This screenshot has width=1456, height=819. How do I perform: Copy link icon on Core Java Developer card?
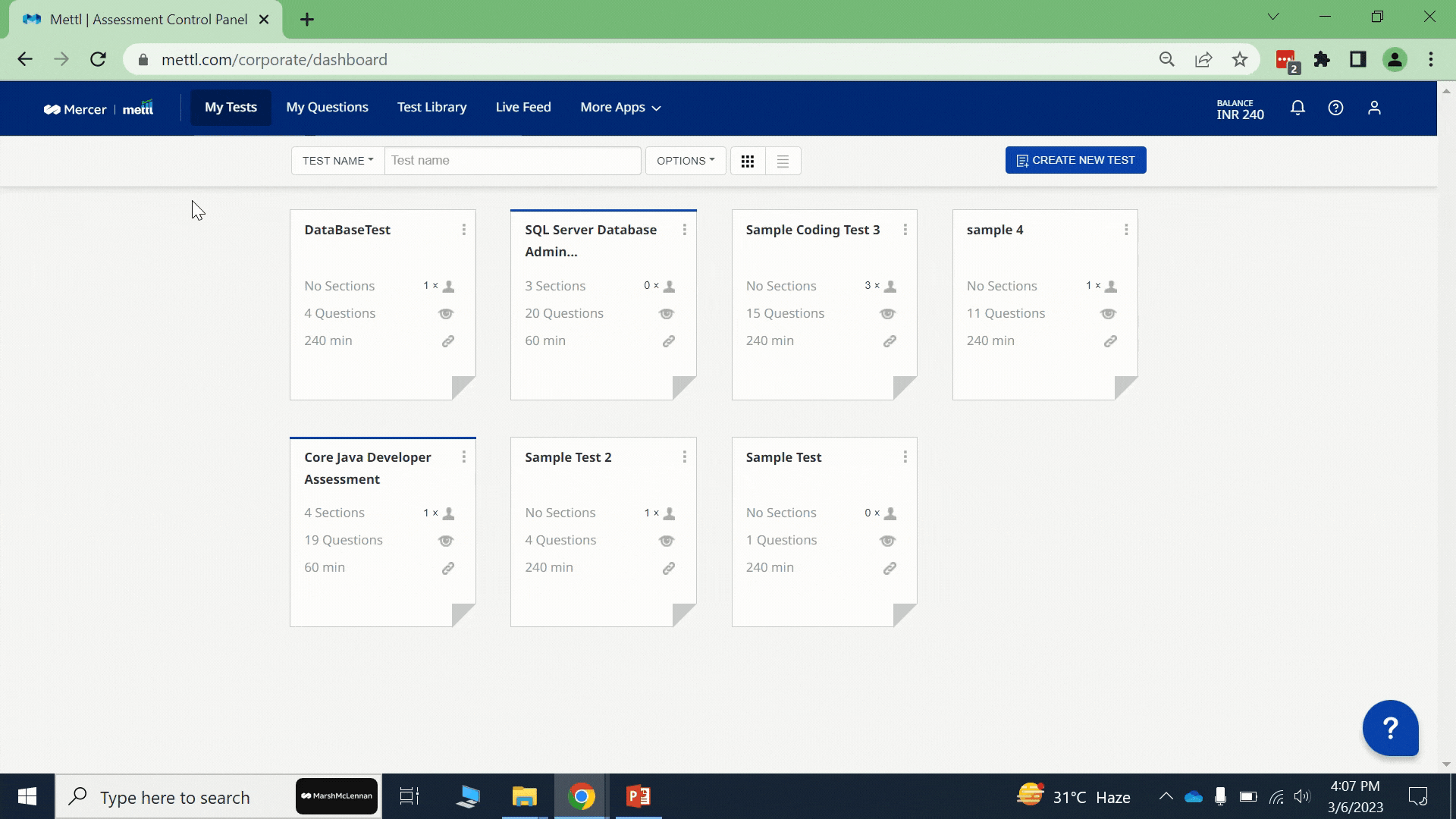[x=448, y=568]
